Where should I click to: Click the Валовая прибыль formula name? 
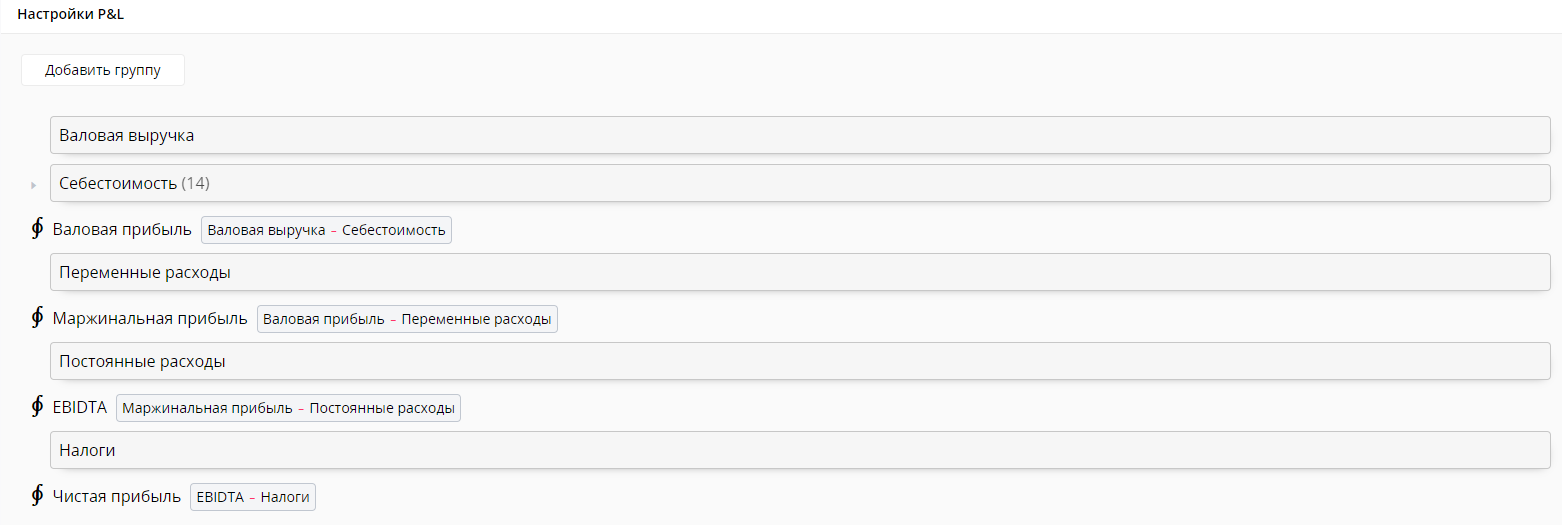122,230
